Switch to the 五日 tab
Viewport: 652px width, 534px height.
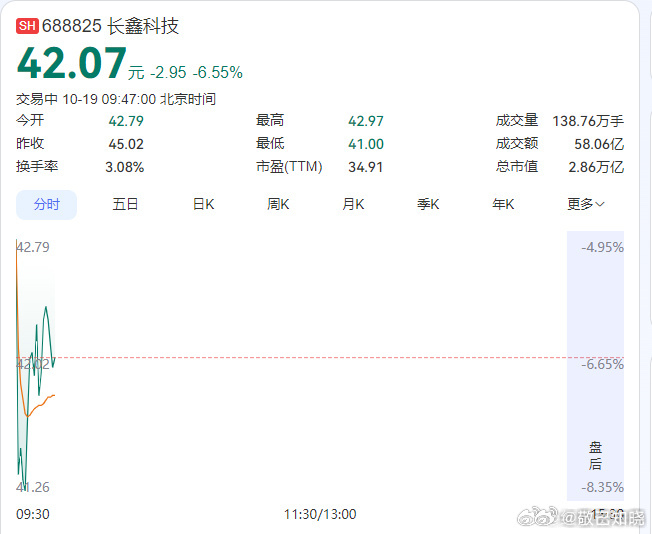click(125, 205)
